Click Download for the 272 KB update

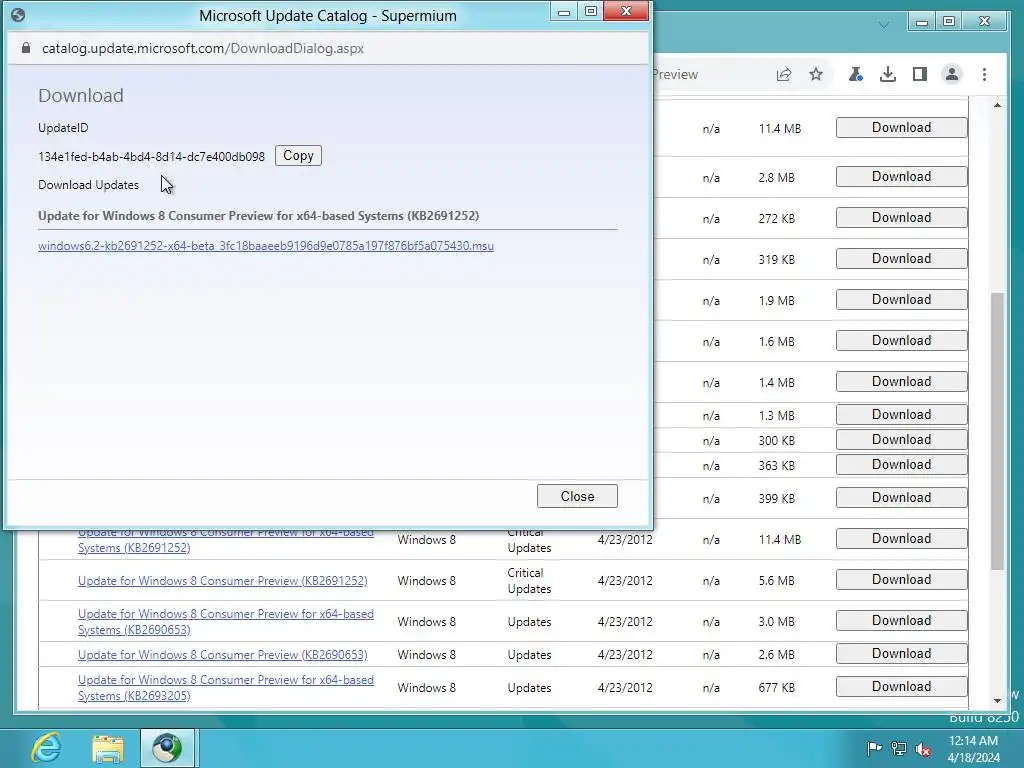[901, 218]
